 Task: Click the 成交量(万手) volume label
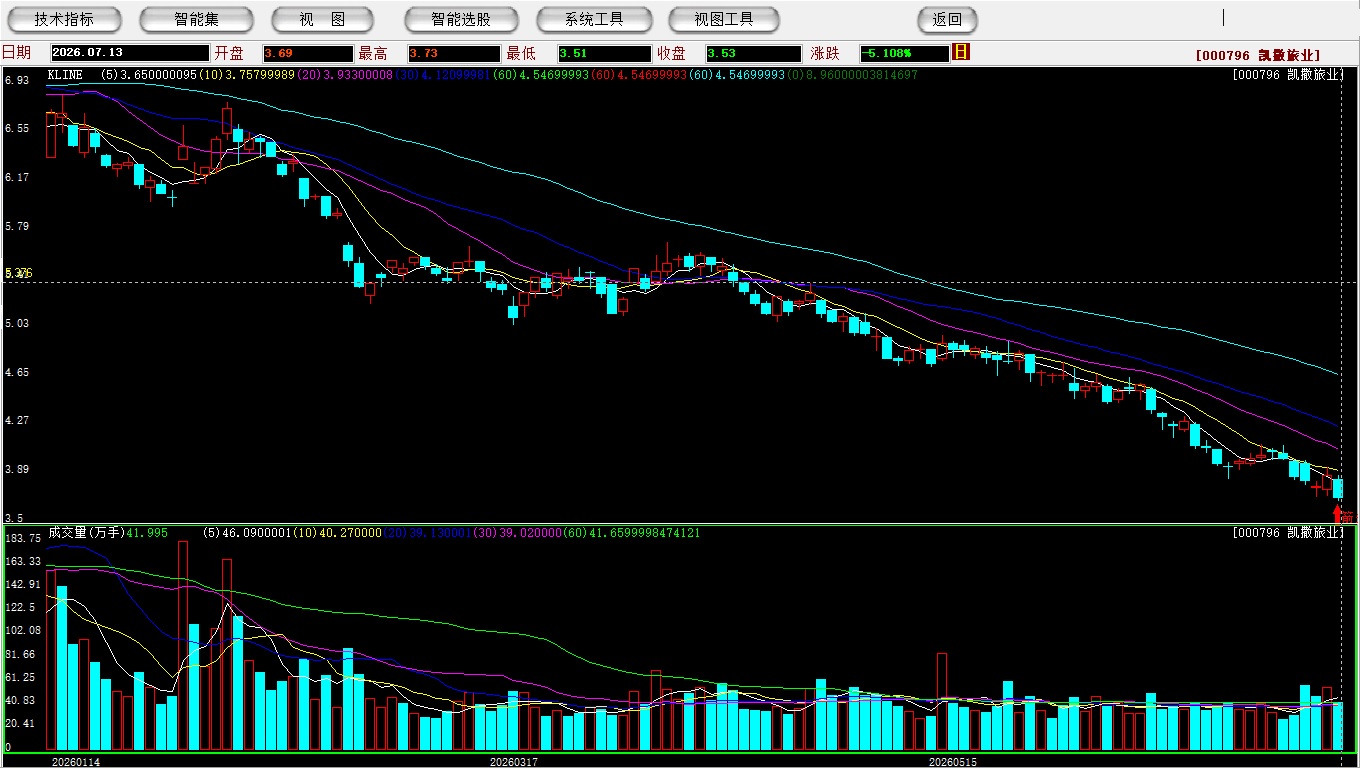coord(87,533)
